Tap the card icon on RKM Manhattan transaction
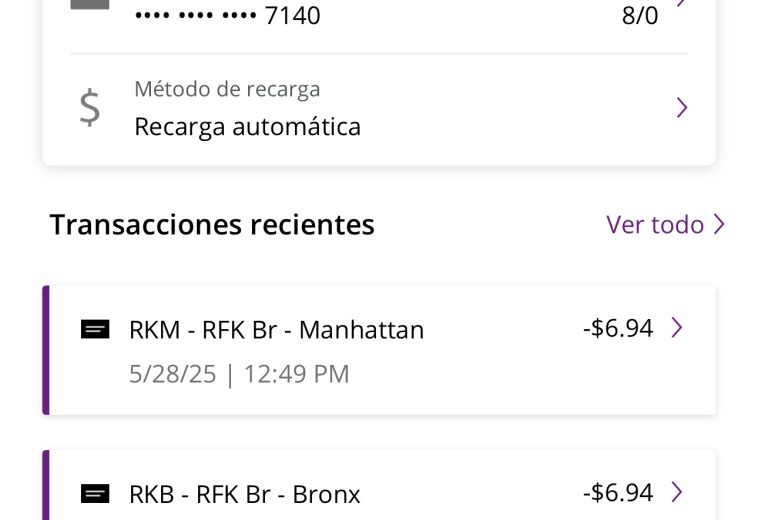The height and width of the screenshot is (520, 758). click(95, 330)
